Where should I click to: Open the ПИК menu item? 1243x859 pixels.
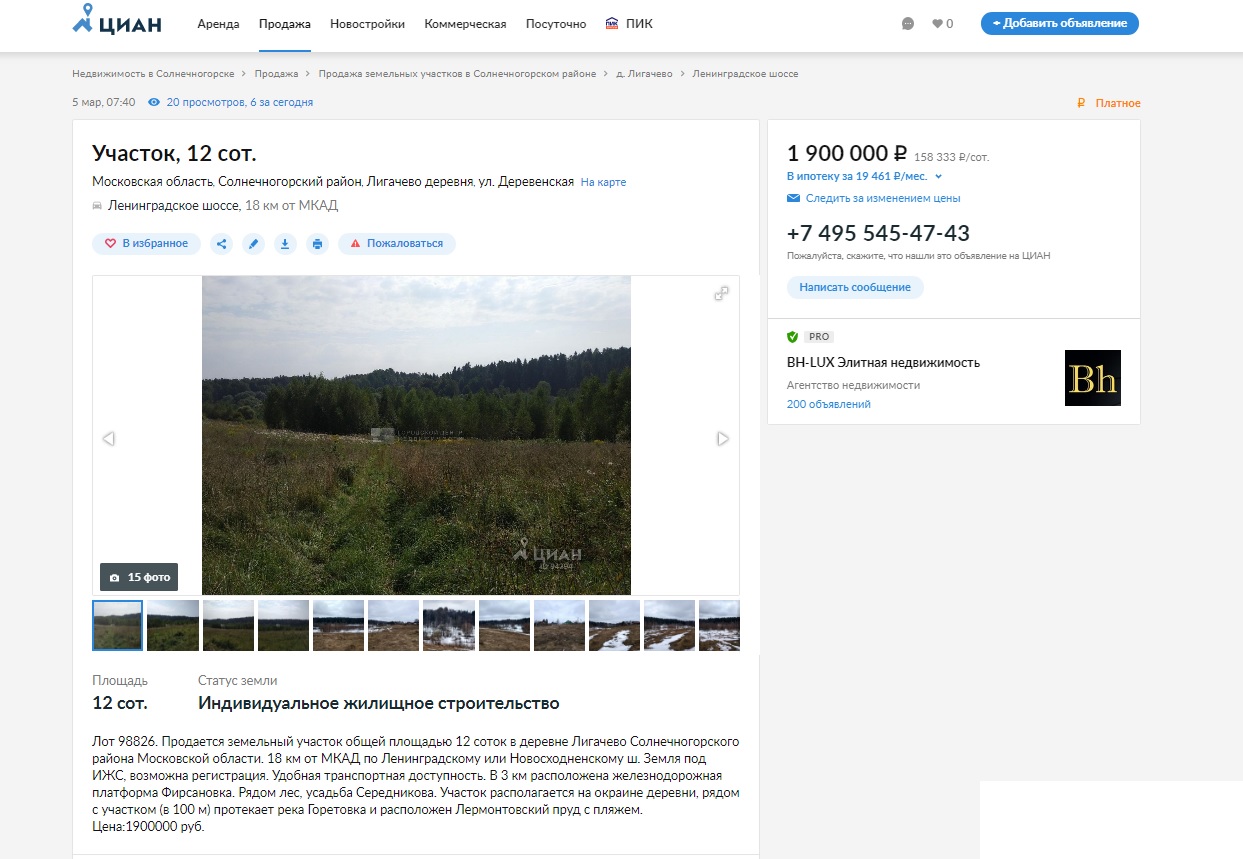pyautogui.click(x=630, y=24)
